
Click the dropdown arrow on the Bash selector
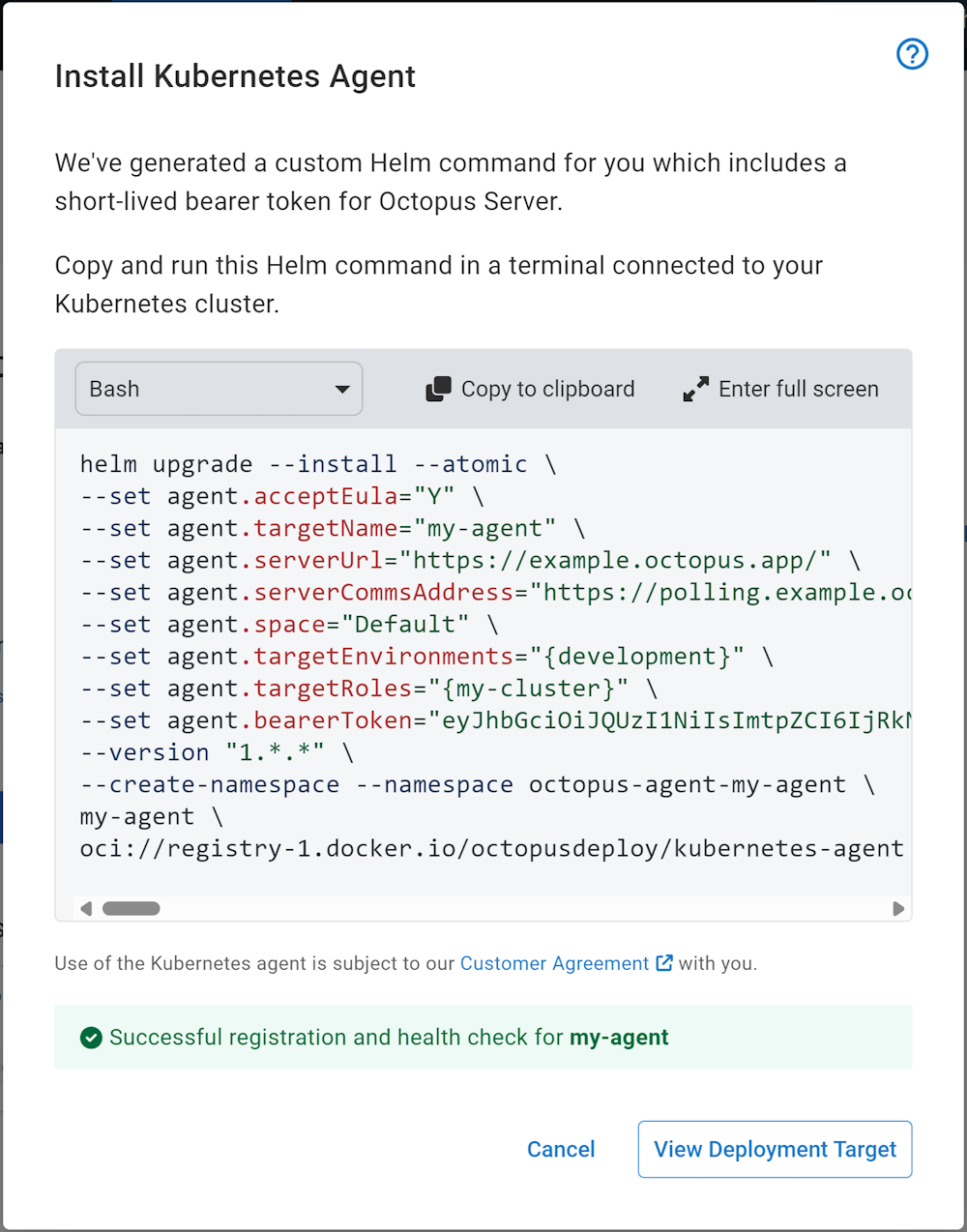(x=341, y=388)
